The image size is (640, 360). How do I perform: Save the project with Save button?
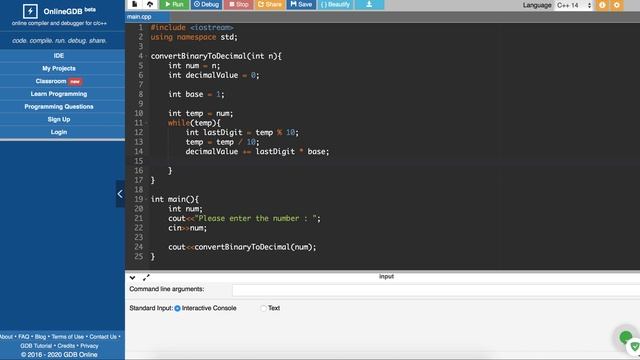(301, 4)
